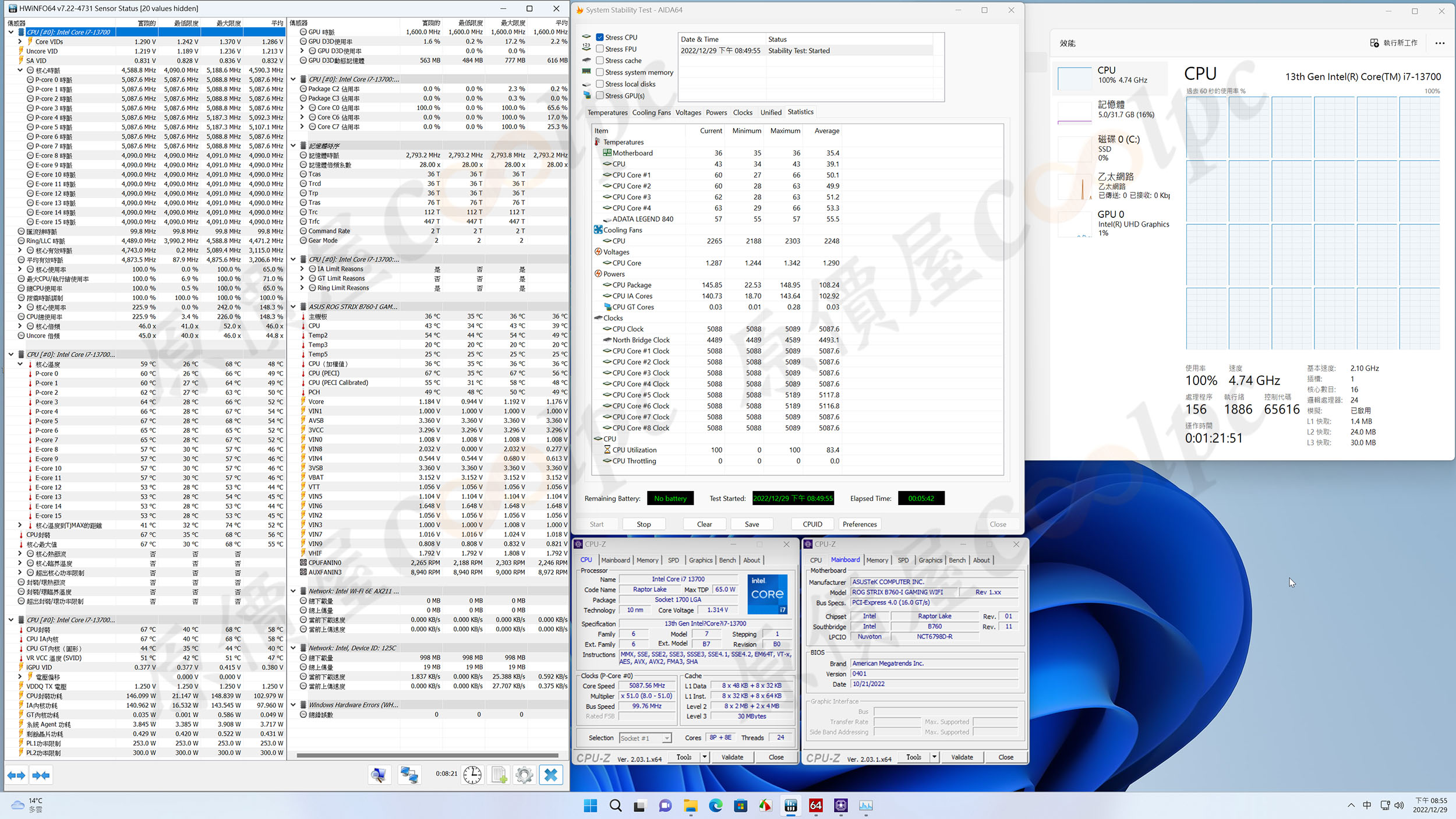
Task: Collapse the 核心時脈 clocks tree
Action: [x=20, y=70]
